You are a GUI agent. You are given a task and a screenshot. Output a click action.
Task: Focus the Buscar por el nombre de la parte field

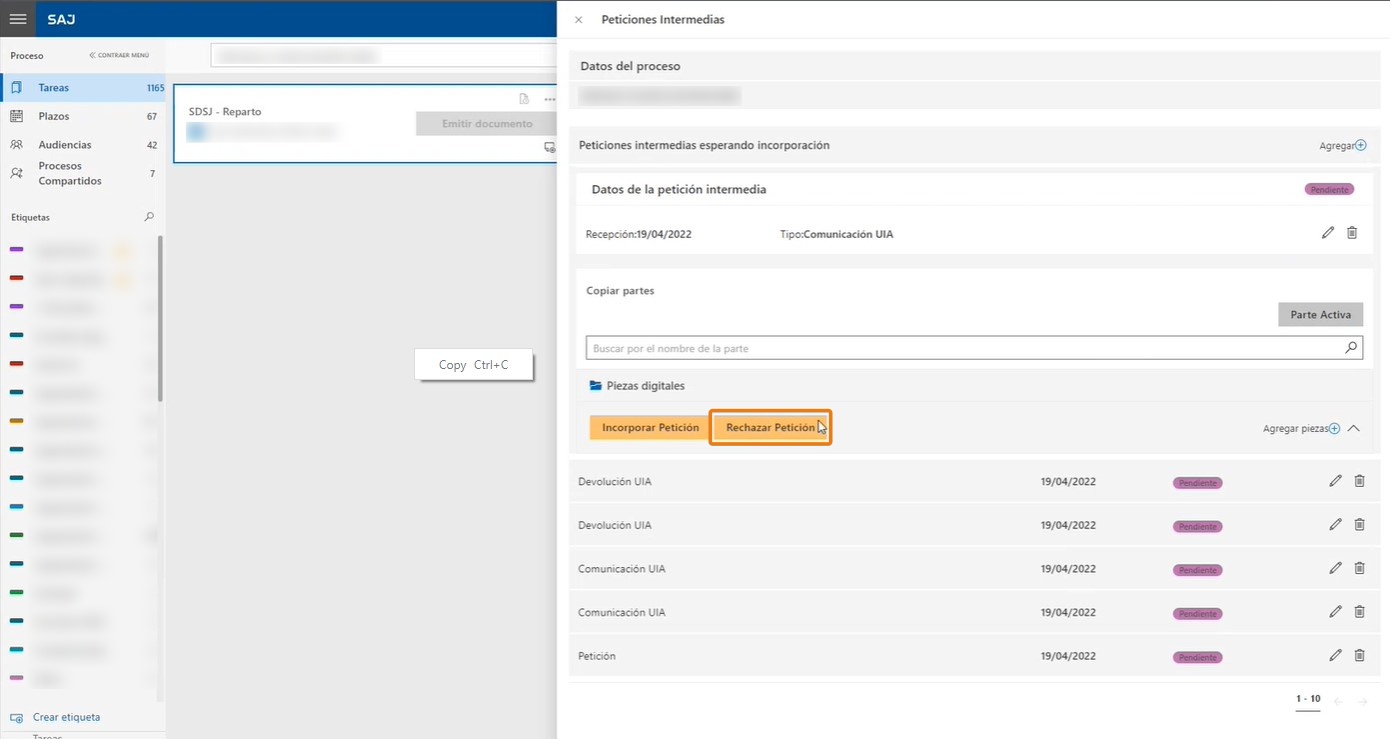[x=974, y=348]
